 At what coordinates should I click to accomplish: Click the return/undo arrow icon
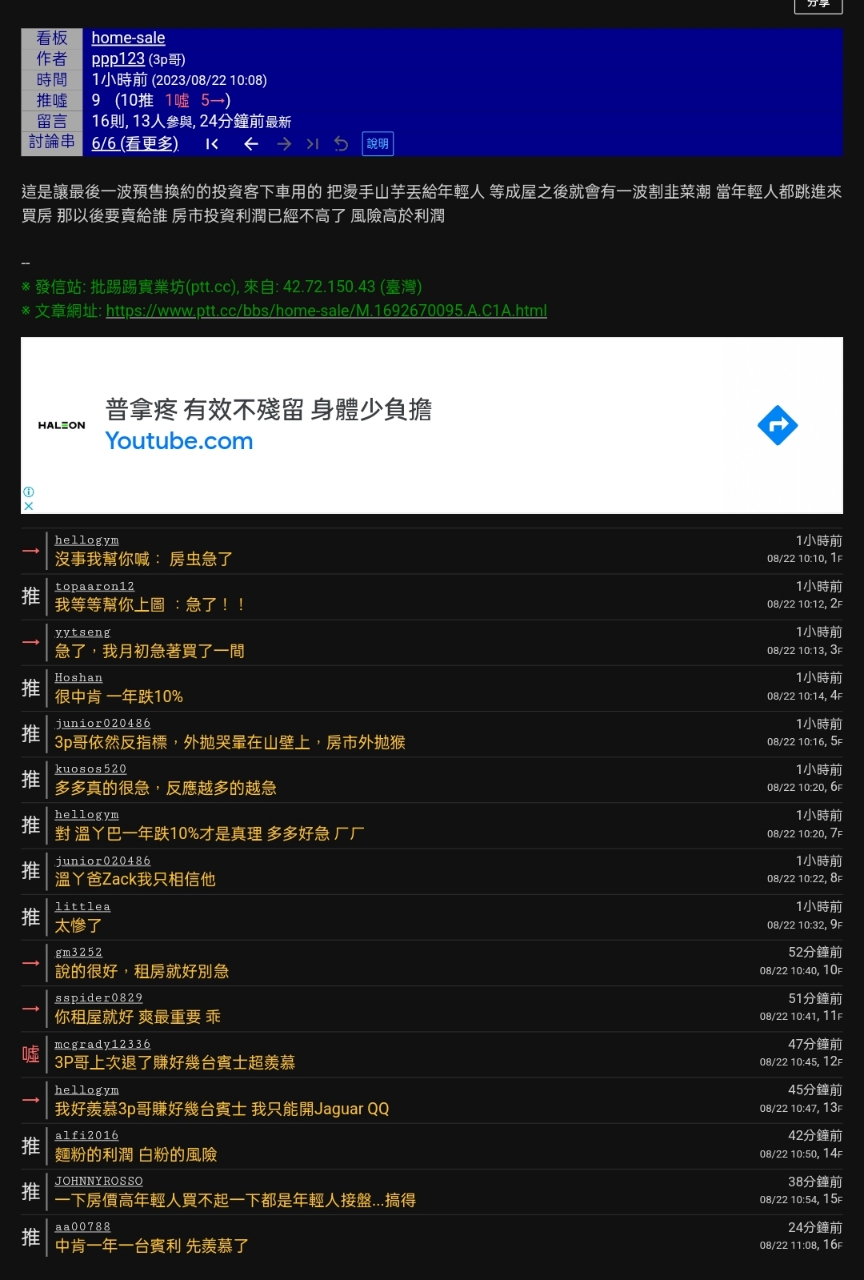click(341, 144)
